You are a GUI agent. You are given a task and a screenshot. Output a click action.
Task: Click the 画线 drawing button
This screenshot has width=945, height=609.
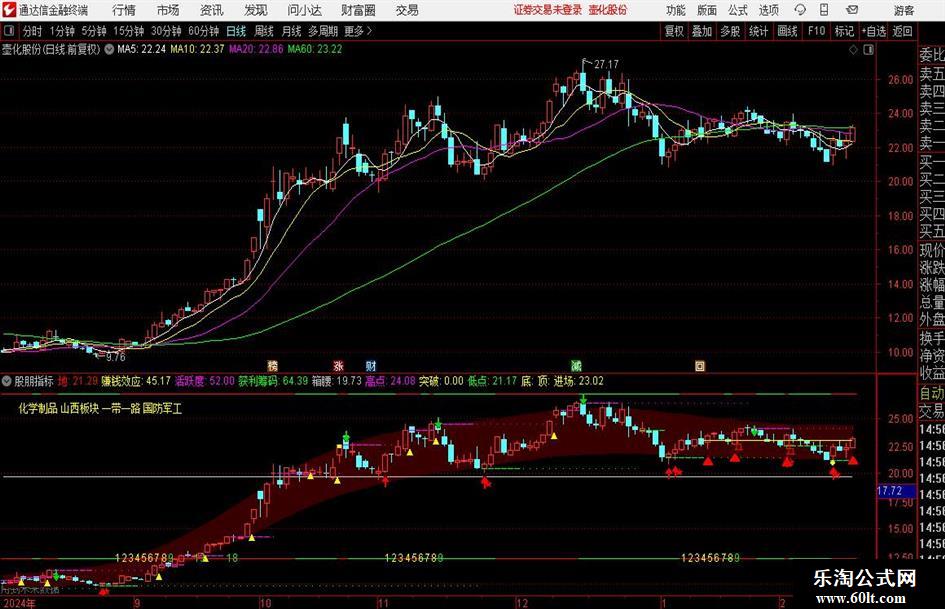(x=788, y=31)
